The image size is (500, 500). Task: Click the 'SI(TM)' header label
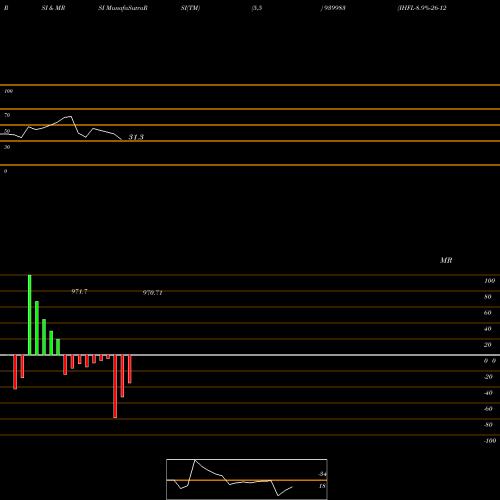(190, 8)
